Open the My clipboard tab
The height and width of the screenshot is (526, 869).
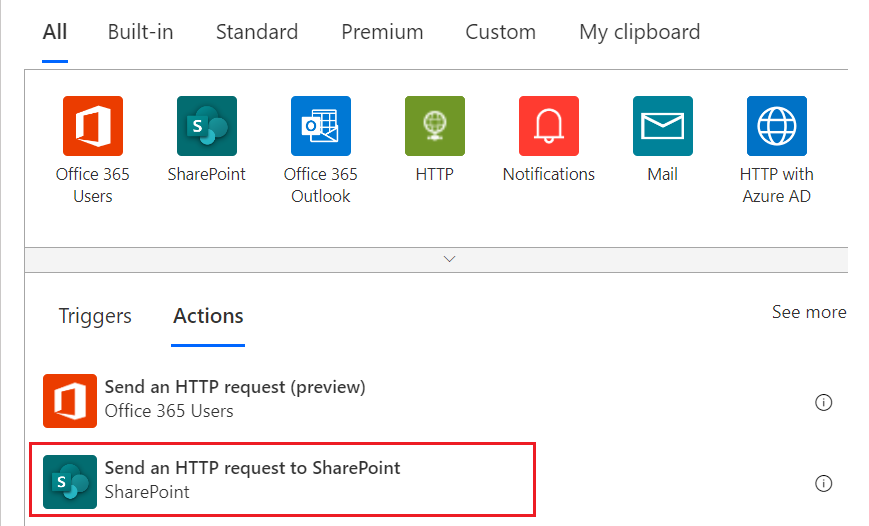(640, 32)
